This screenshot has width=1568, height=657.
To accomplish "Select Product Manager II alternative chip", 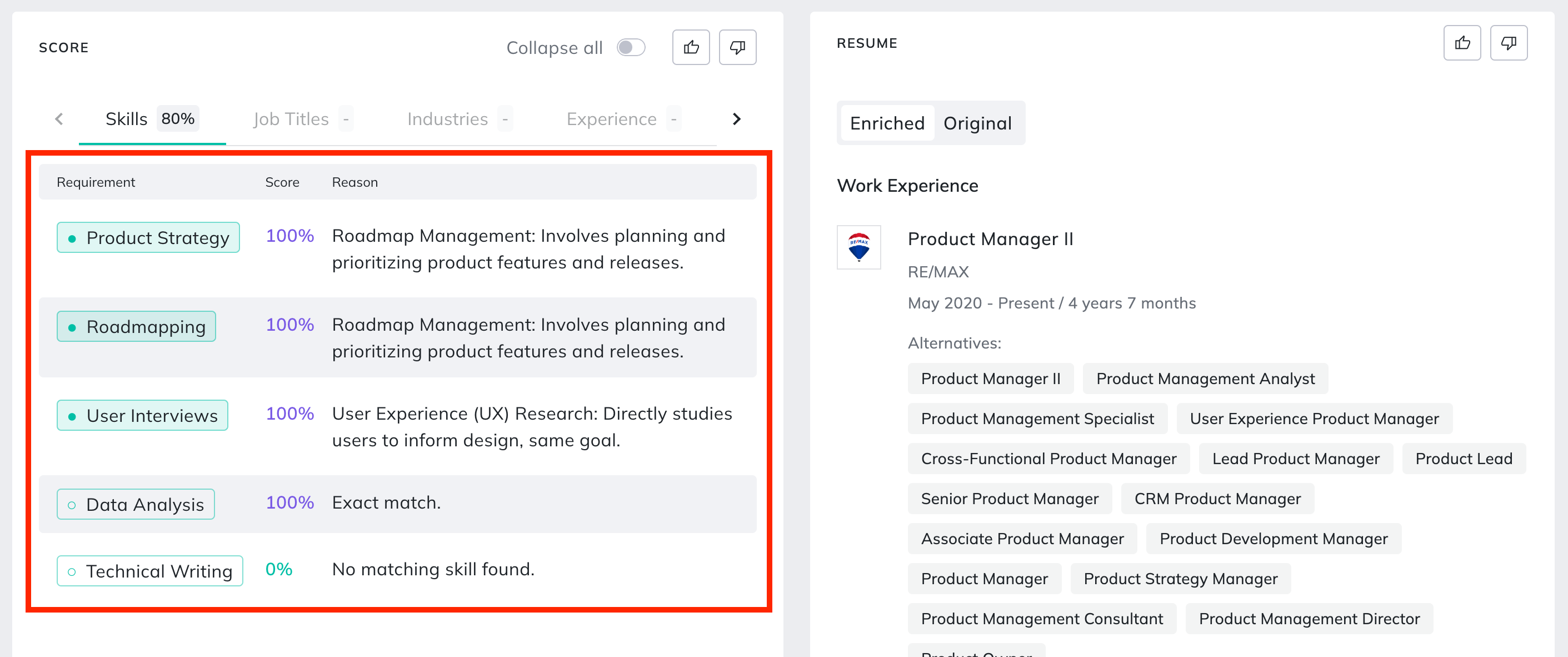I will 990,379.
